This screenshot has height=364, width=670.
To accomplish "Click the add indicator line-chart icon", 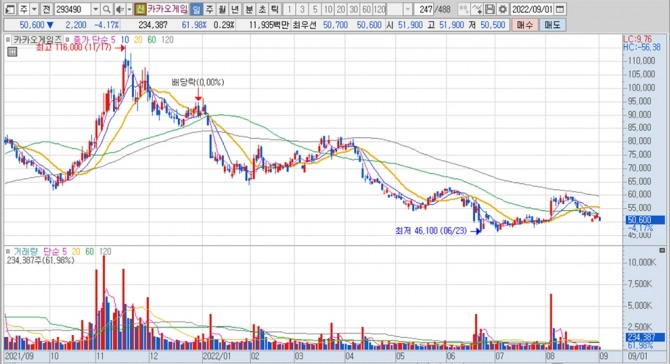I will click(476, 9).
